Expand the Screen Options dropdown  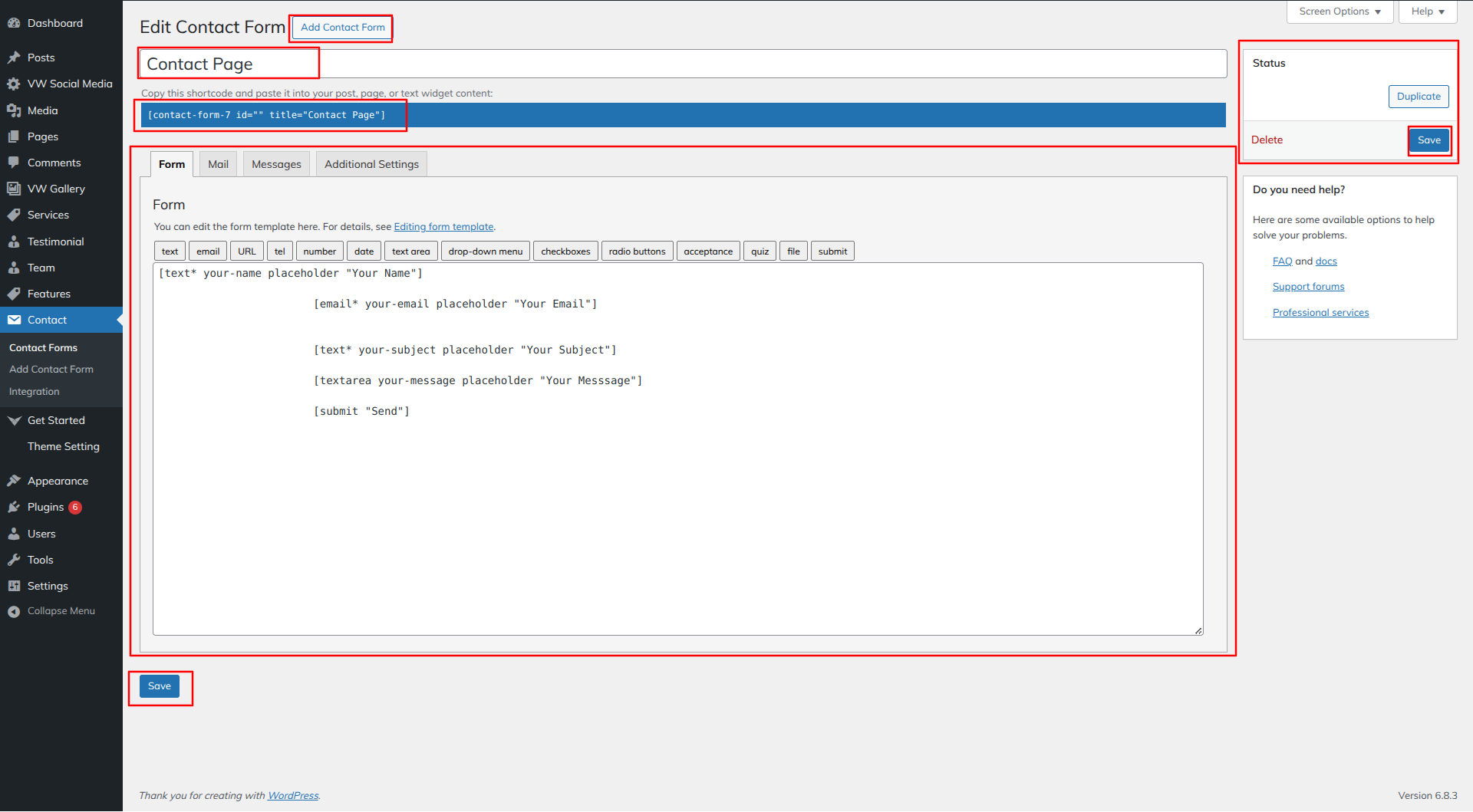point(1340,12)
